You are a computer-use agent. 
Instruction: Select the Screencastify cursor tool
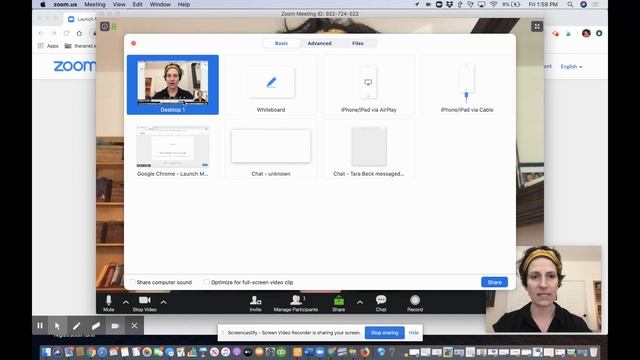tap(57, 326)
